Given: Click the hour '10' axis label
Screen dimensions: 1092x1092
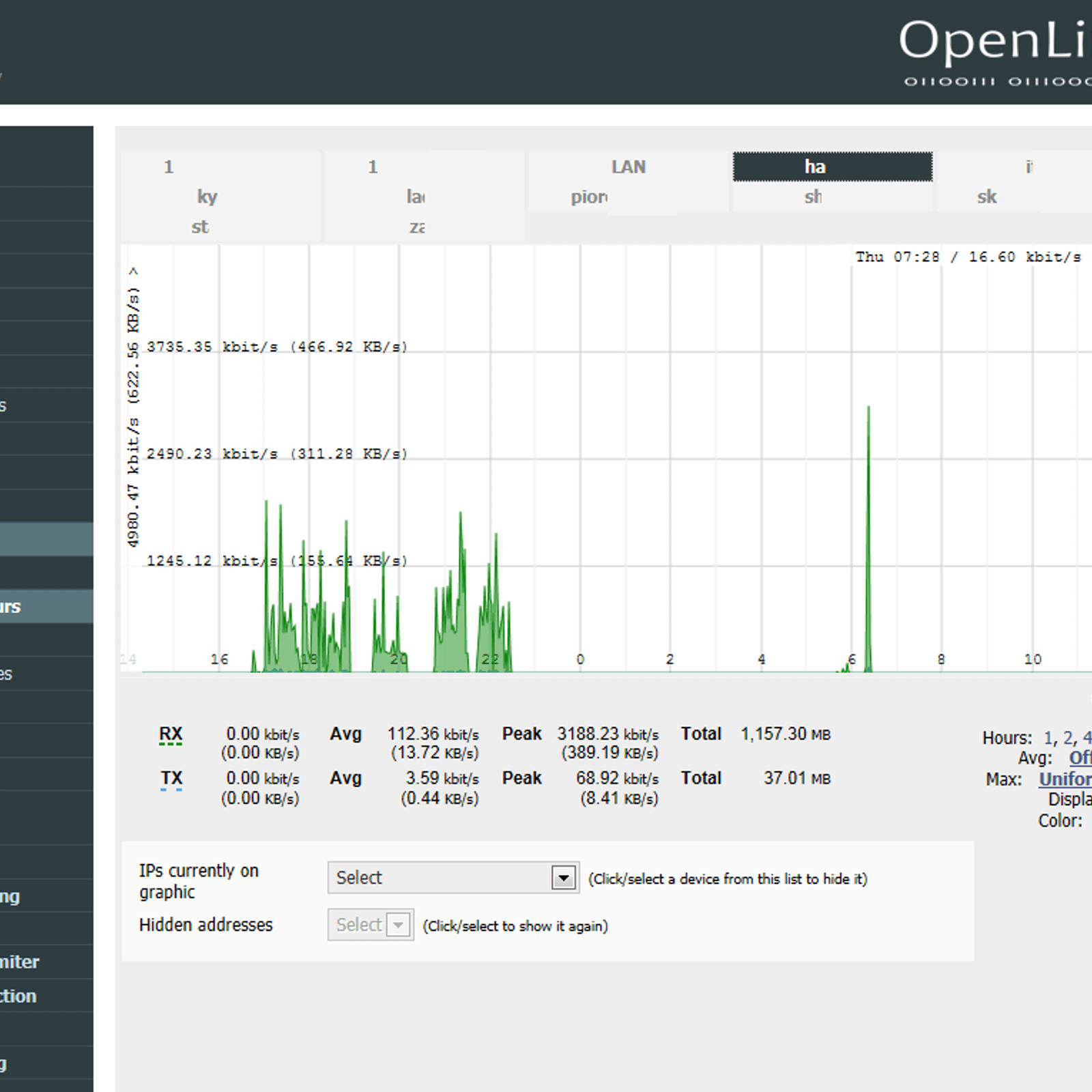Looking at the screenshot, I should tap(1033, 659).
